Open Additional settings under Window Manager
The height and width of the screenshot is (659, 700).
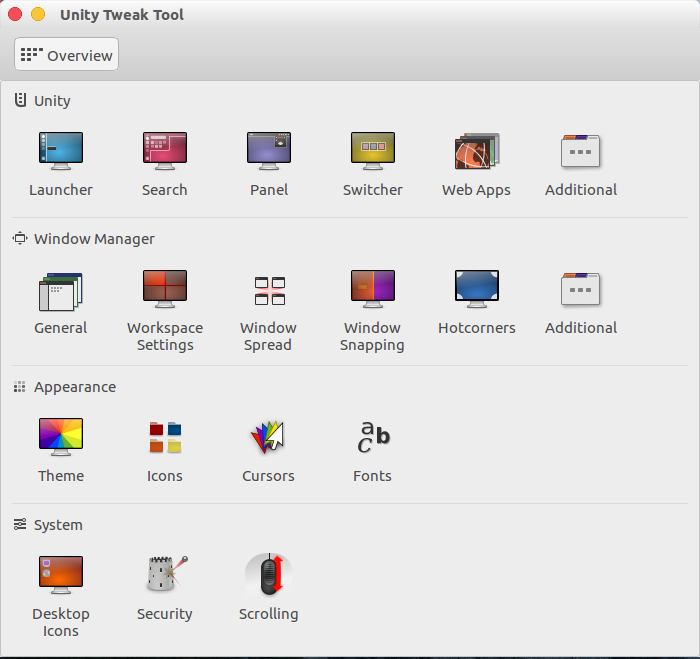(x=580, y=289)
